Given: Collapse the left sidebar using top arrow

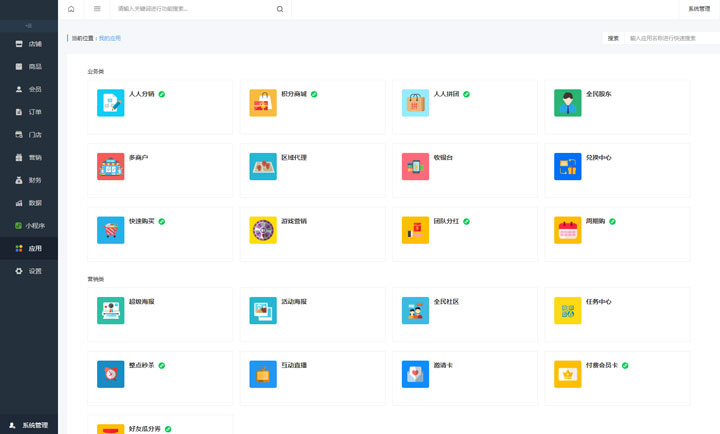Looking at the screenshot, I should pos(28,25).
